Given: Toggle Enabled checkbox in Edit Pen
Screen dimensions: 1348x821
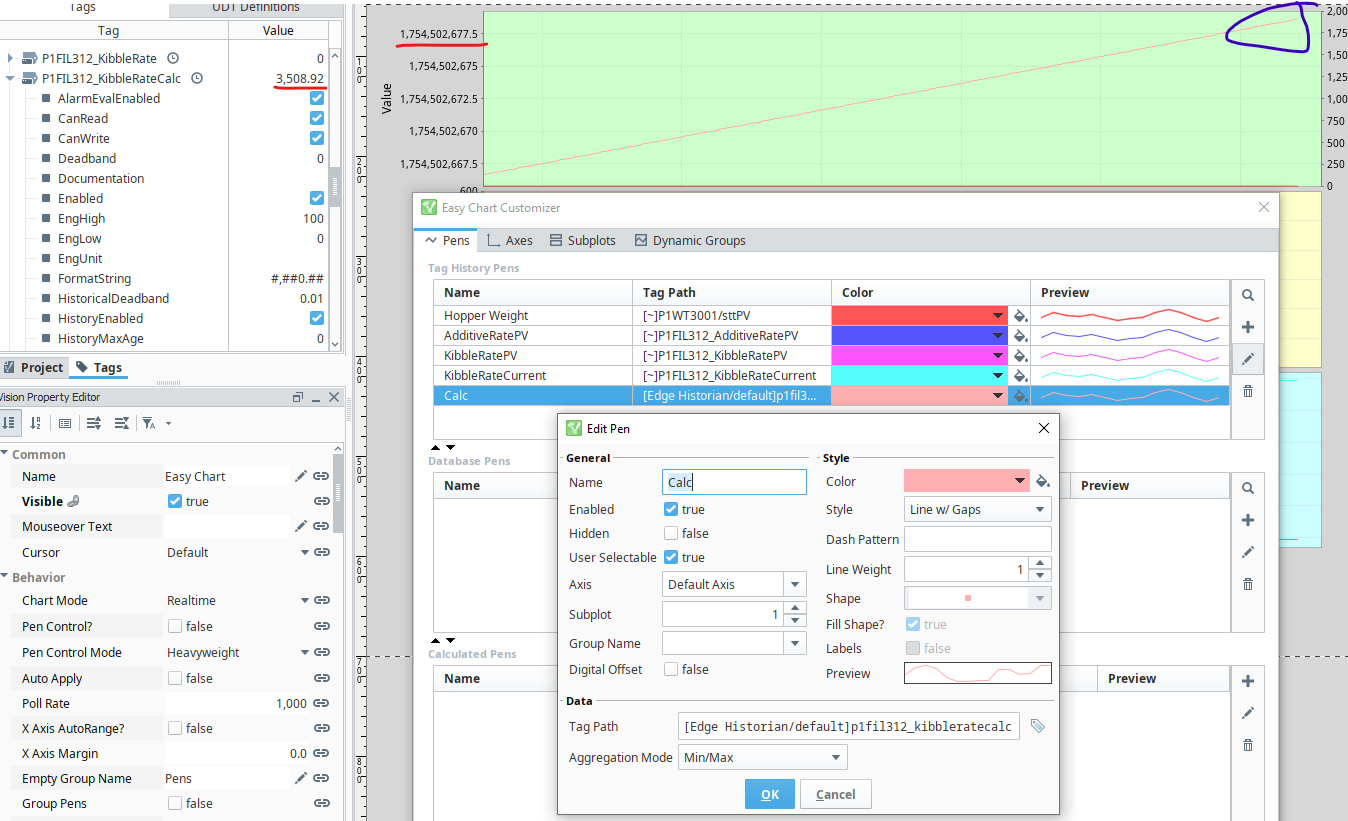Looking at the screenshot, I should pos(671,509).
